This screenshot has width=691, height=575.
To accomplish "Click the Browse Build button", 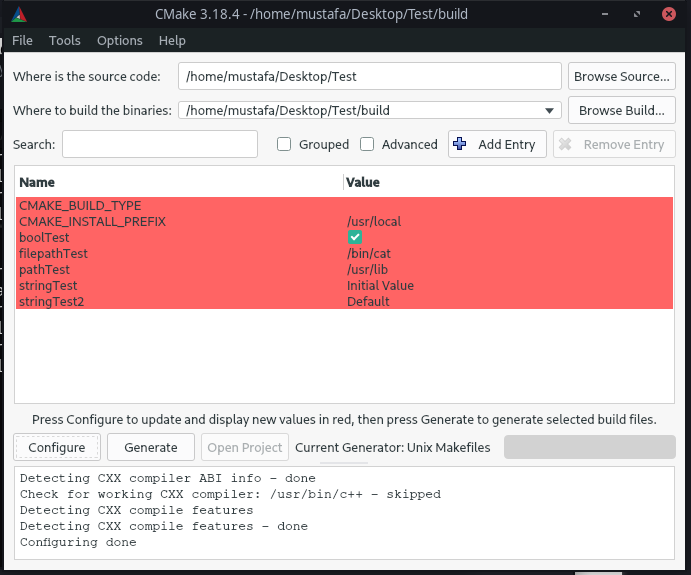I will click(621, 110).
